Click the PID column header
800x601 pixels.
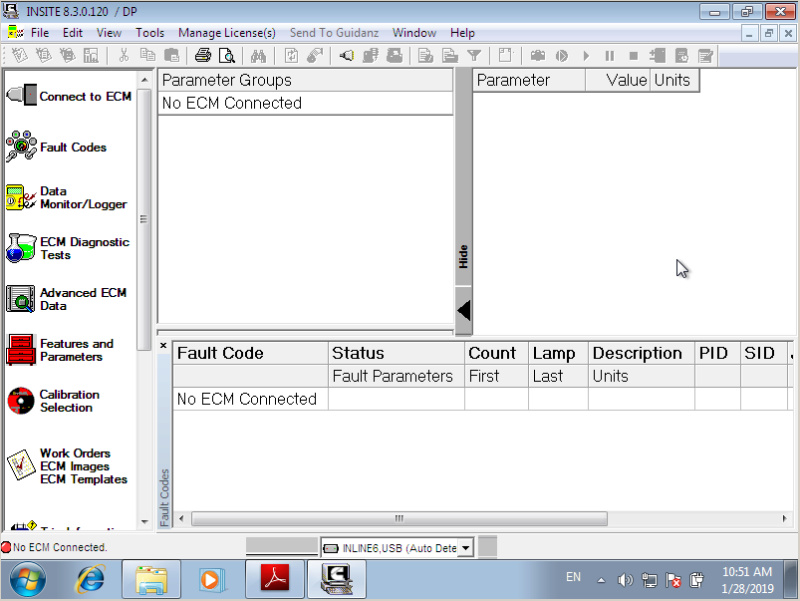pyautogui.click(x=717, y=353)
